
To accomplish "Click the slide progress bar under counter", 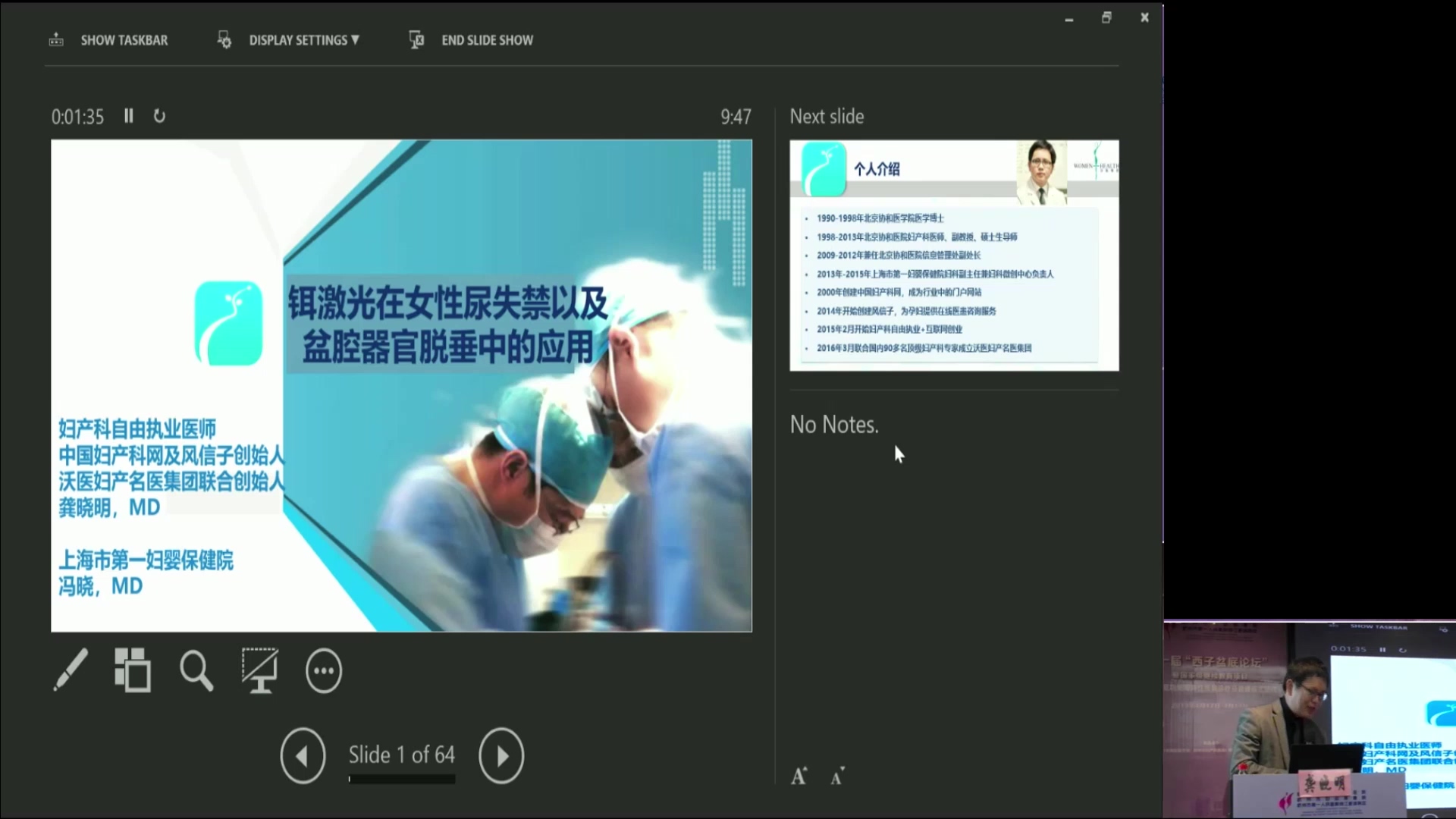I will [402, 779].
